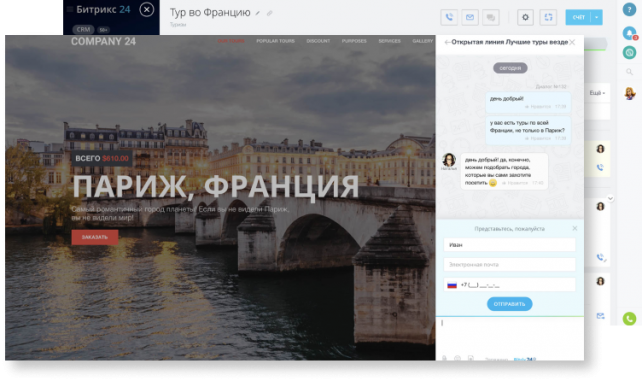Go back with chat header arrow
The height and width of the screenshot is (381, 642).
447,42
